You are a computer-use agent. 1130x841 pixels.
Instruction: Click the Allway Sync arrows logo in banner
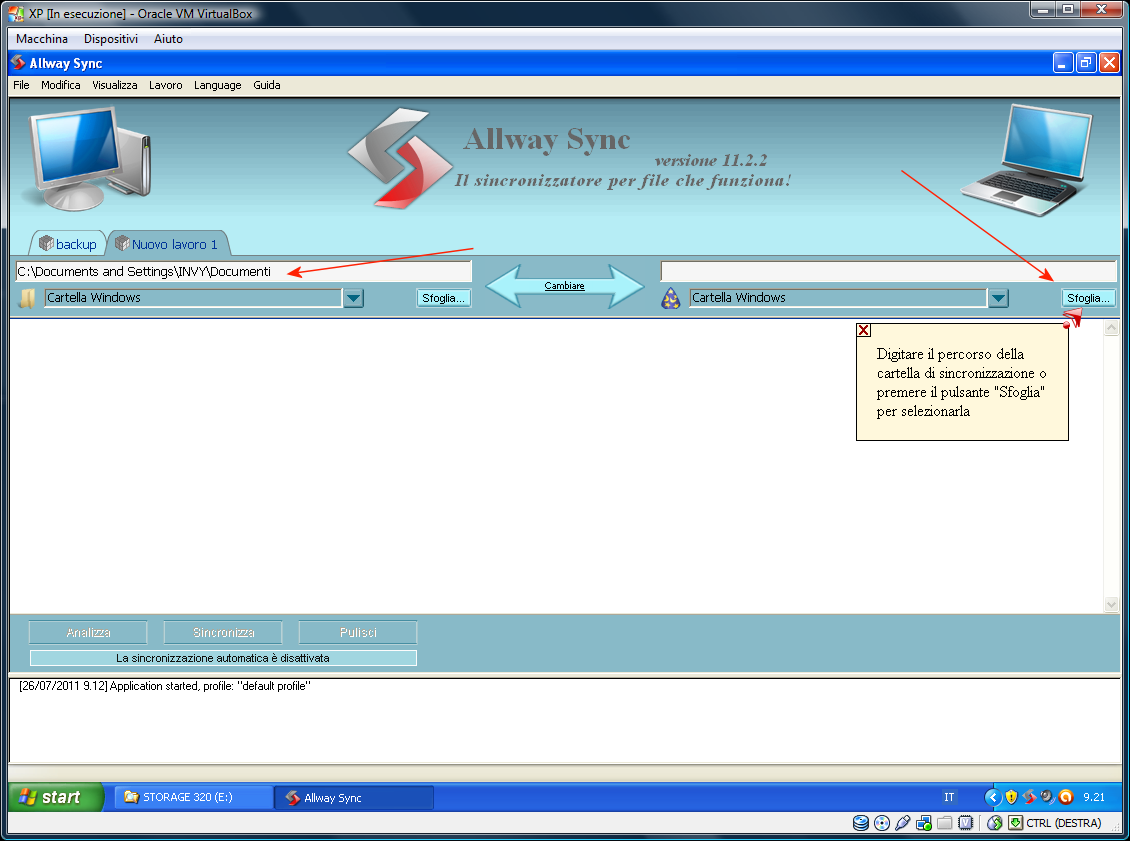click(x=399, y=159)
